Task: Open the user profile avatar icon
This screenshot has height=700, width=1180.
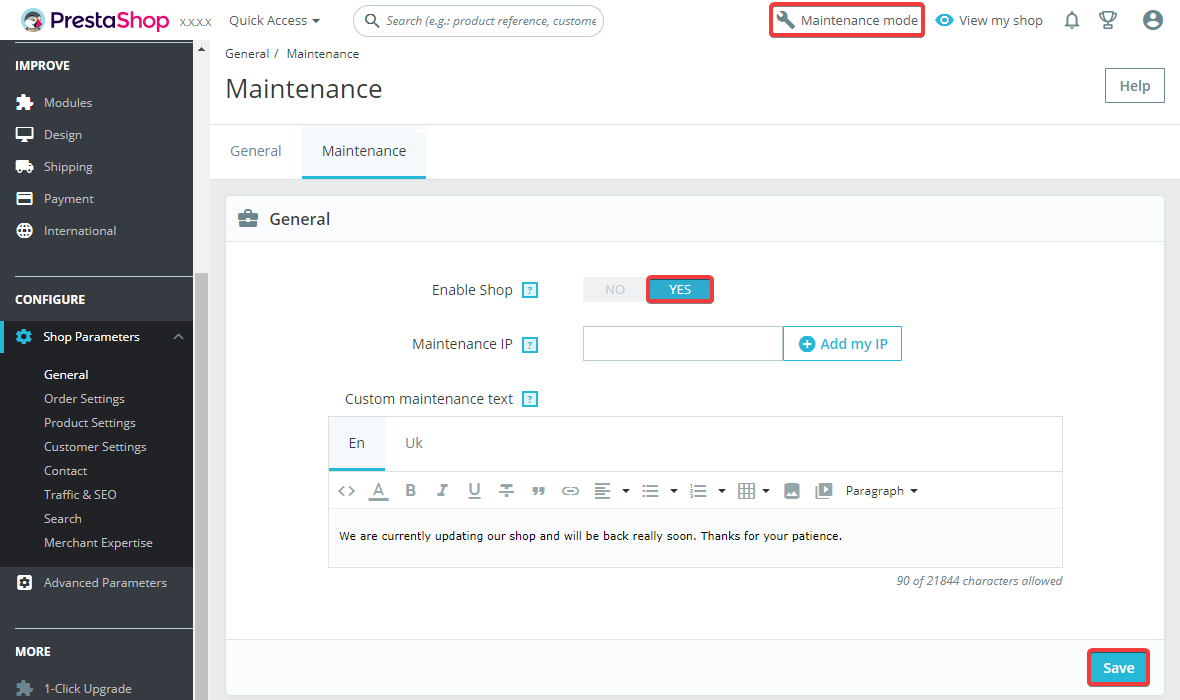Action: [1153, 20]
